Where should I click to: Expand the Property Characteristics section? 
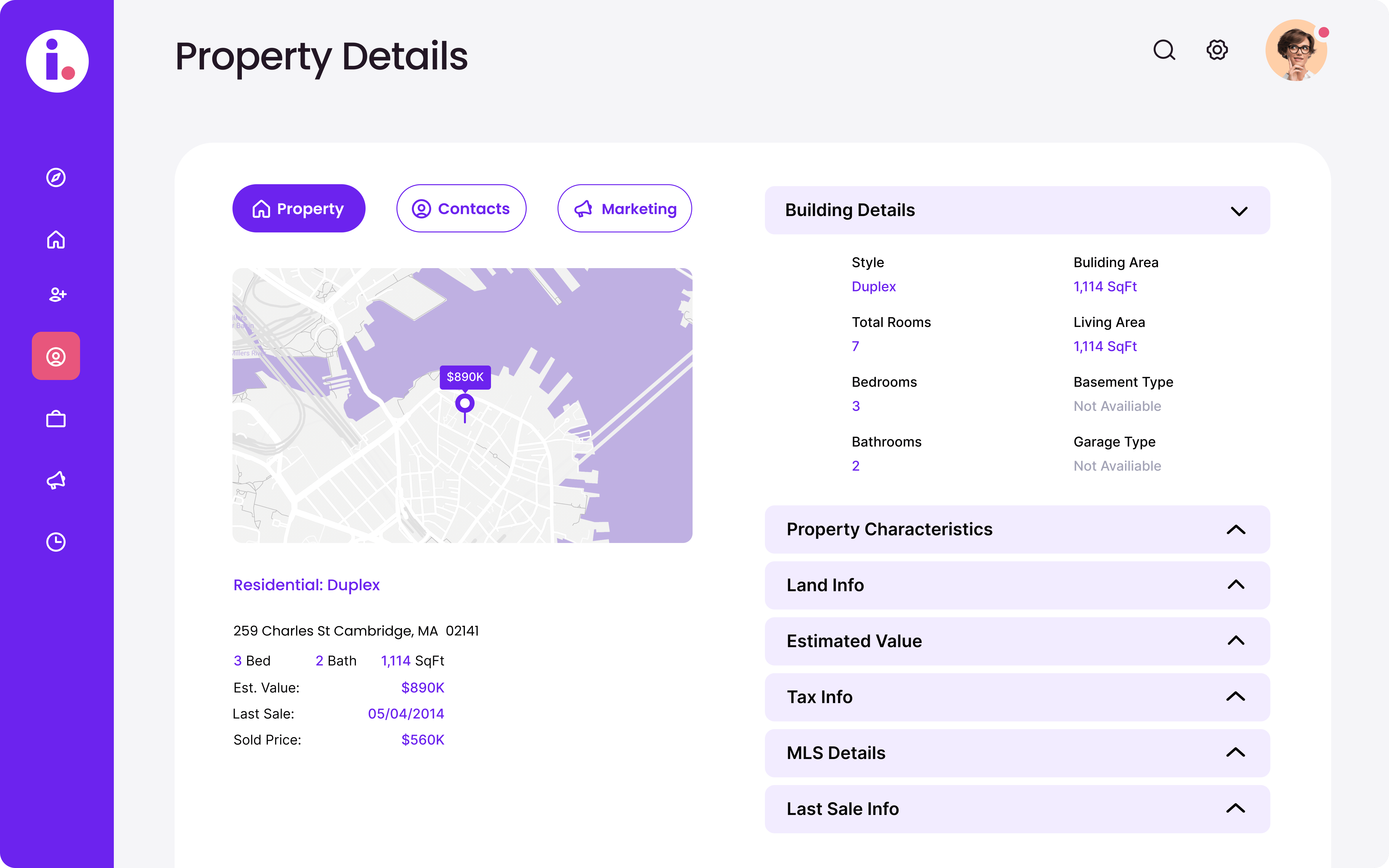tap(1235, 529)
